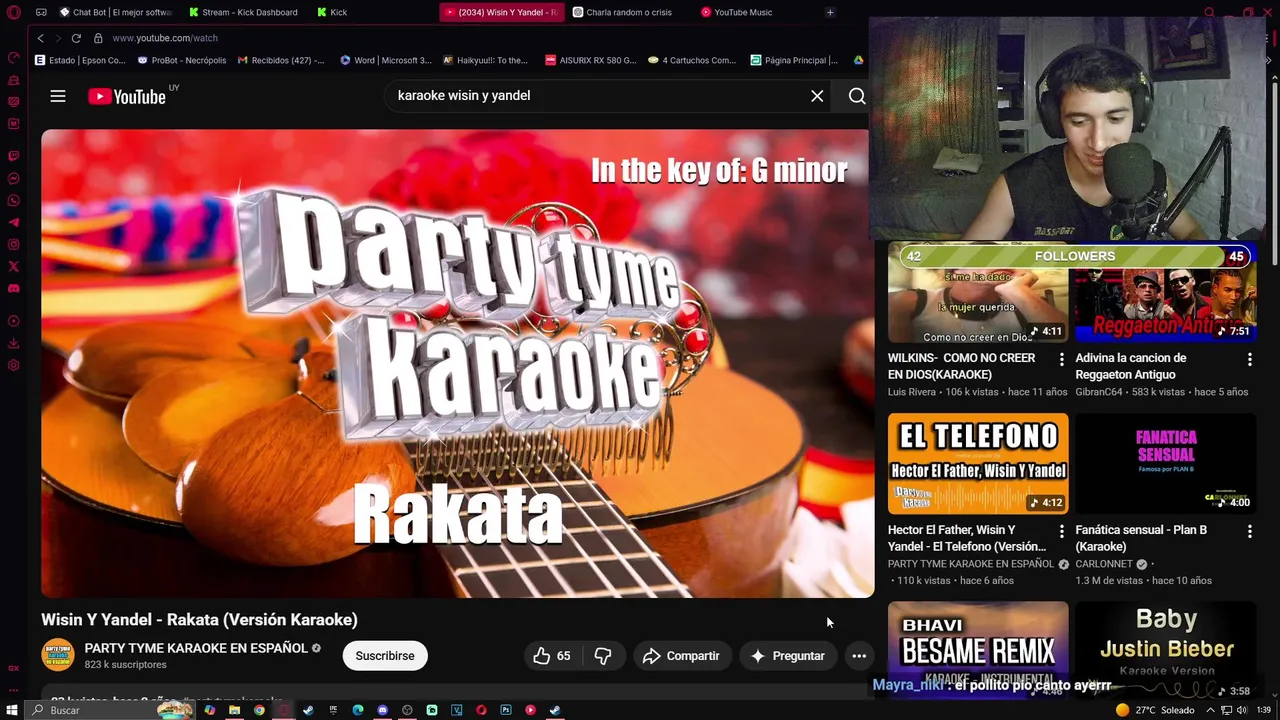Open Word | Microsoft bookmark
The image size is (1280, 720).
(x=386, y=60)
